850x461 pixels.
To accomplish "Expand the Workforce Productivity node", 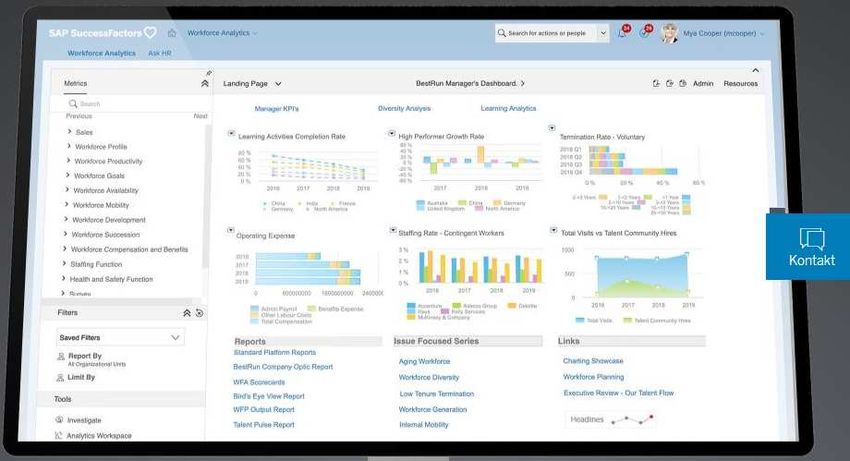I will tap(68, 161).
